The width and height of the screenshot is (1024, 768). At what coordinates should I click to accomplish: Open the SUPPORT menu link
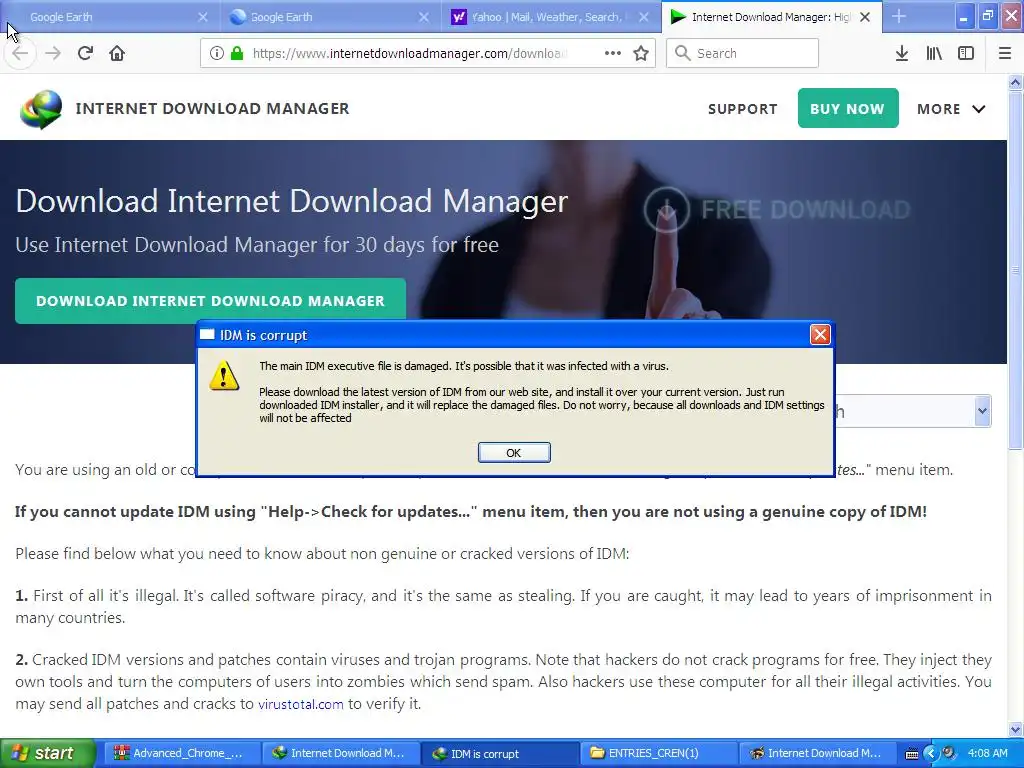(x=743, y=109)
